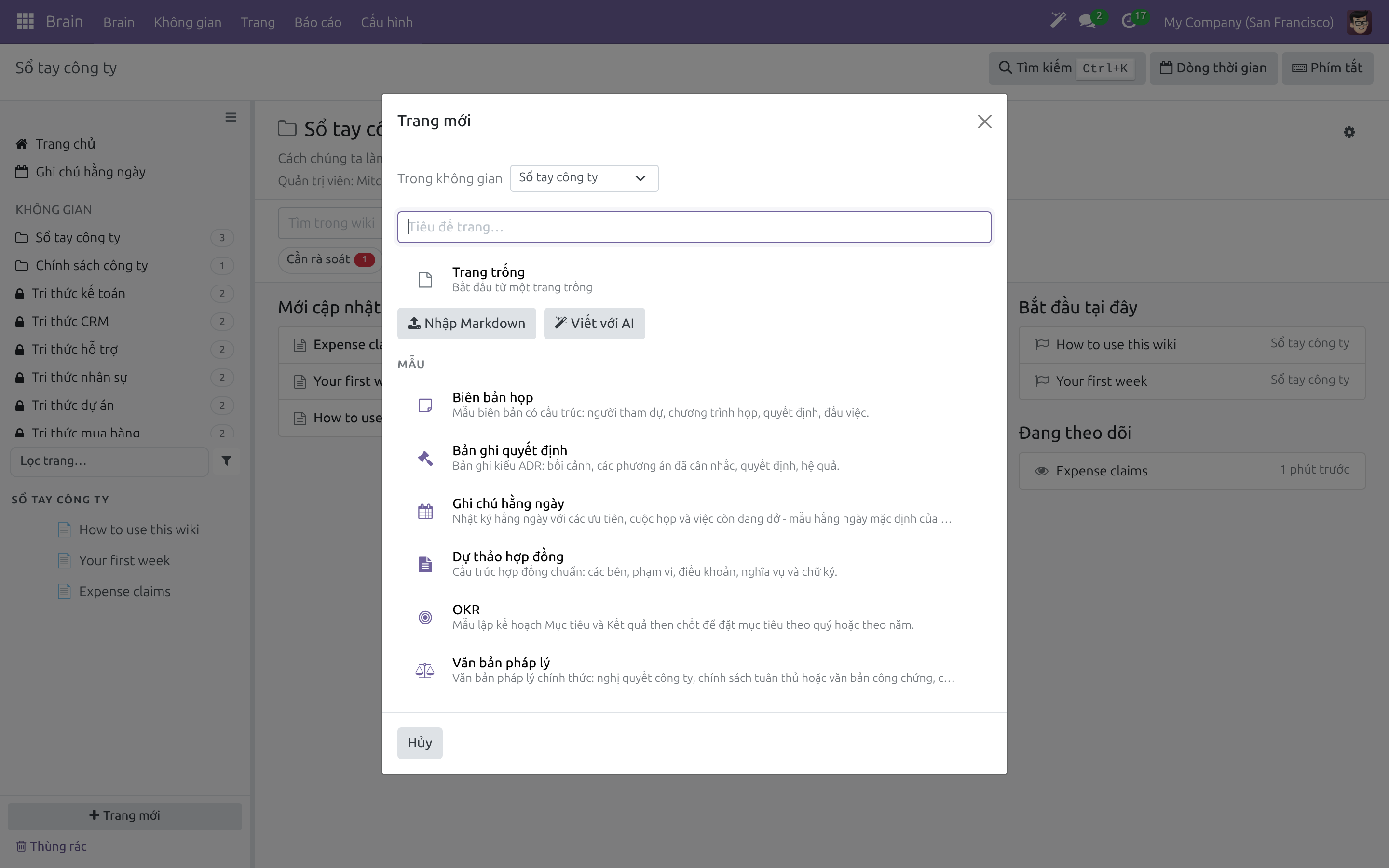Select the Biên bản họp template icon
Viewport: 1389px width, 868px height.
click(425, 405)
